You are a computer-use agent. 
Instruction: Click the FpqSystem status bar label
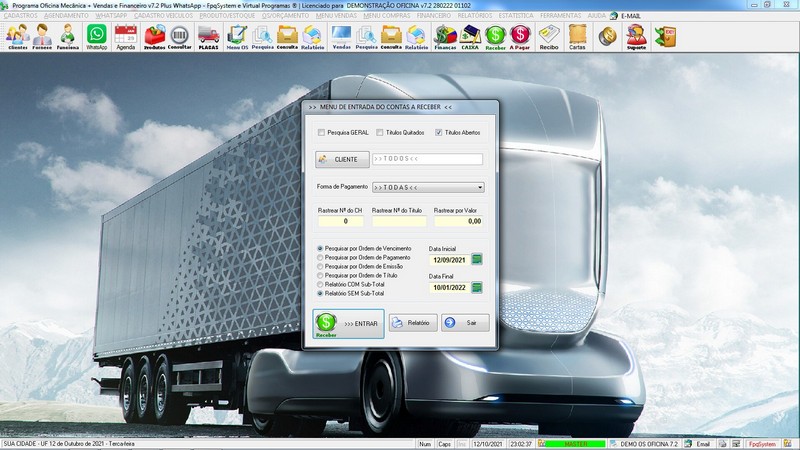click(762, 444)
